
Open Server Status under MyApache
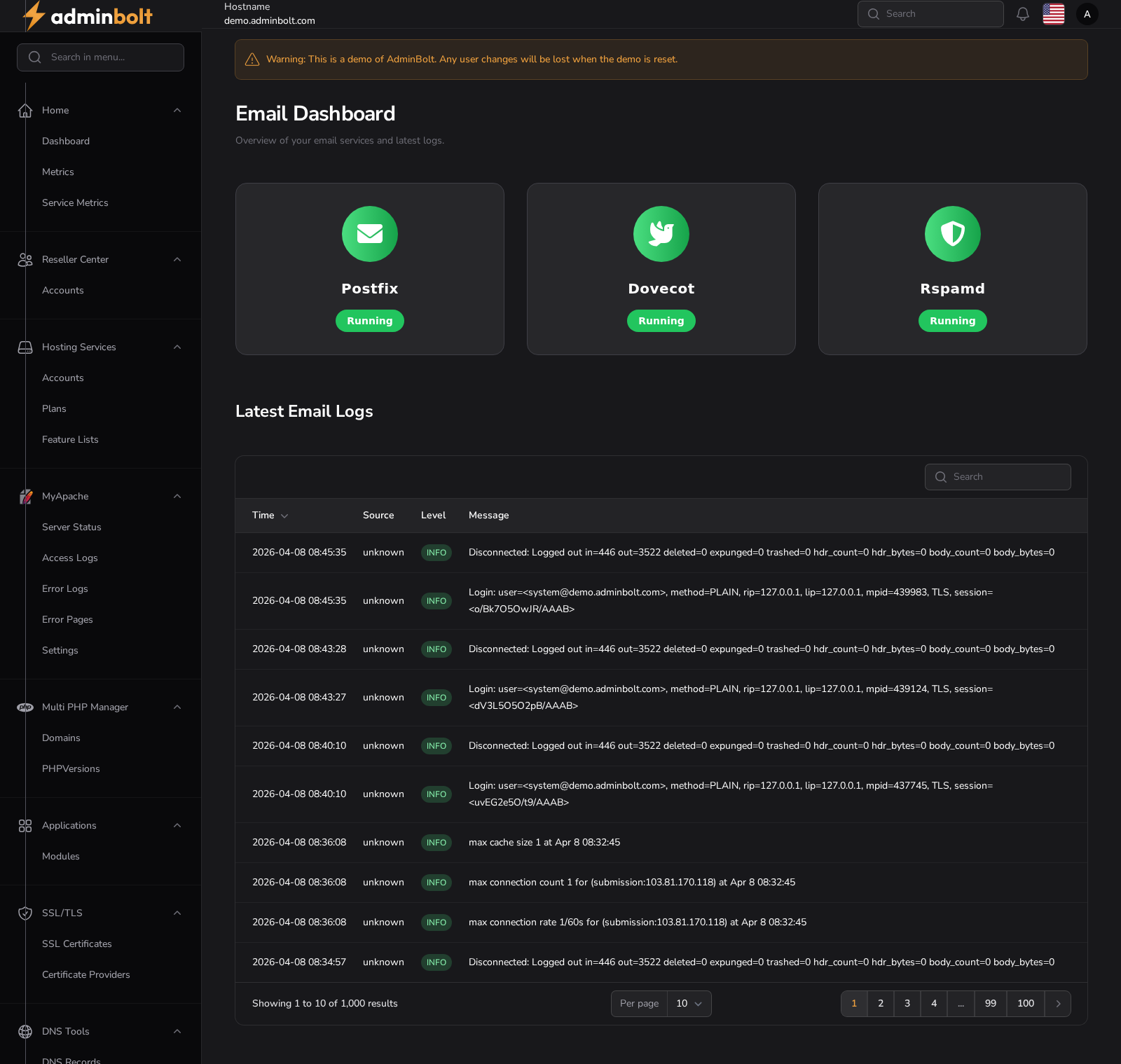(x=71, y=527)
